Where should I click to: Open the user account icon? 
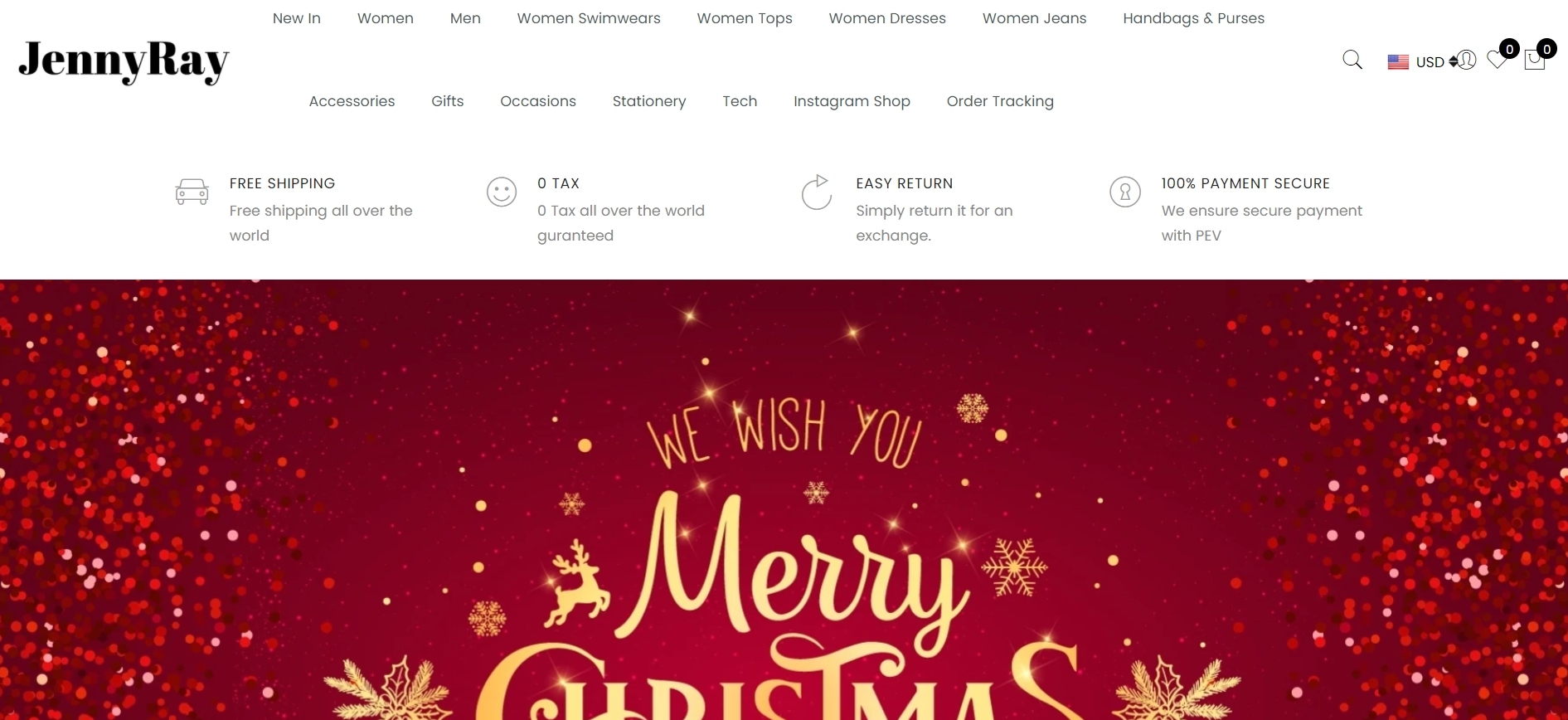[1466, 60]
